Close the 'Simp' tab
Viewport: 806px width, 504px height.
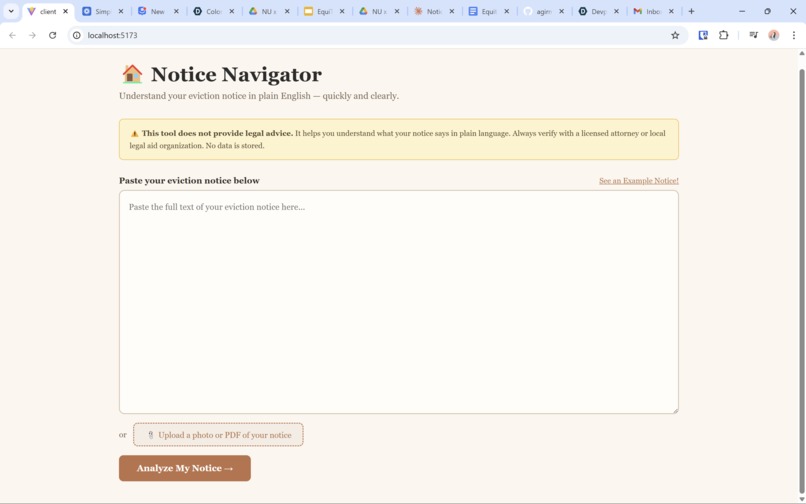pyautogui.click(x=121, y=11)
